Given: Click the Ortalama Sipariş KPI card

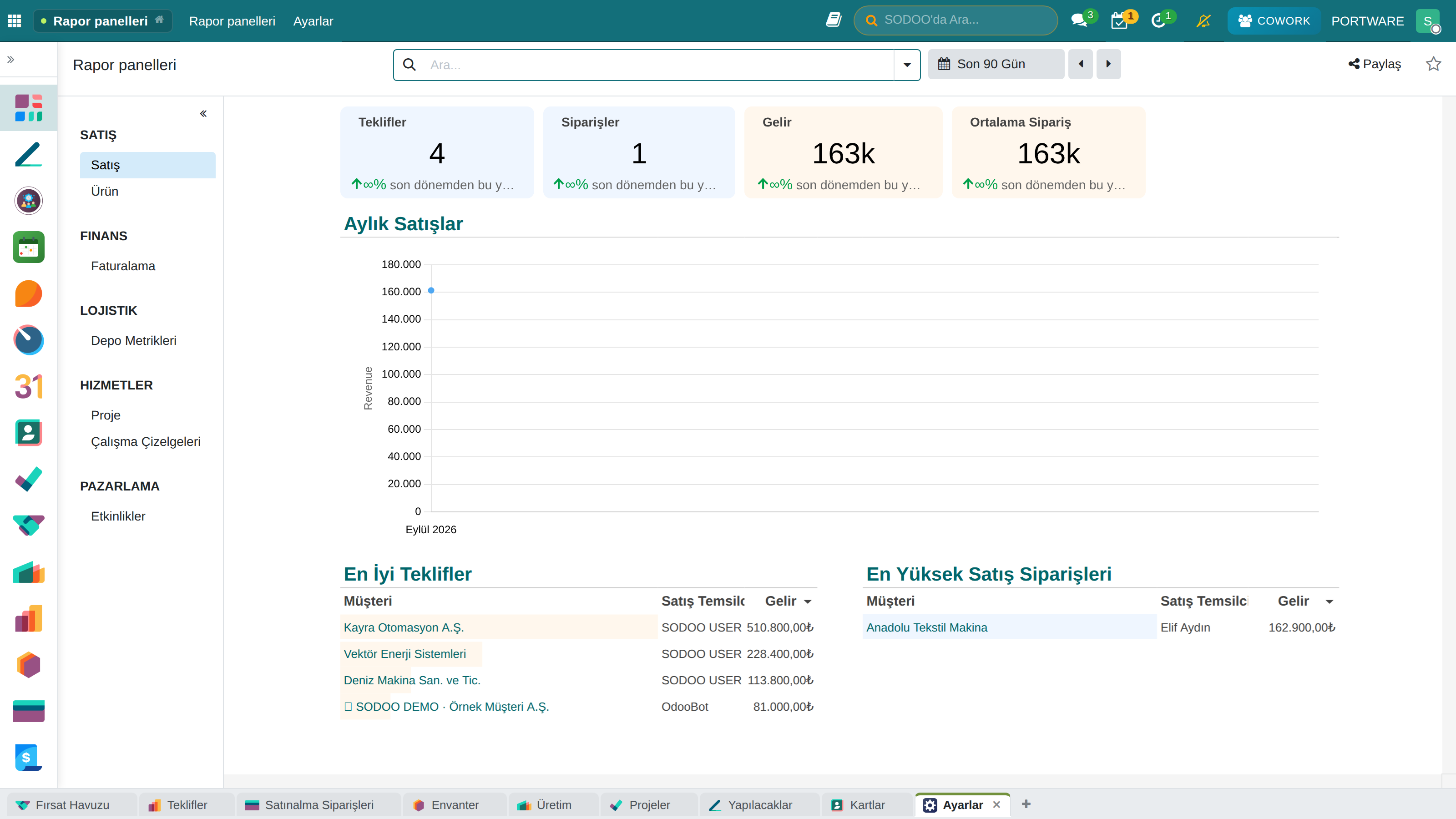Looking at the screenshot, I should coord(1048,152).
